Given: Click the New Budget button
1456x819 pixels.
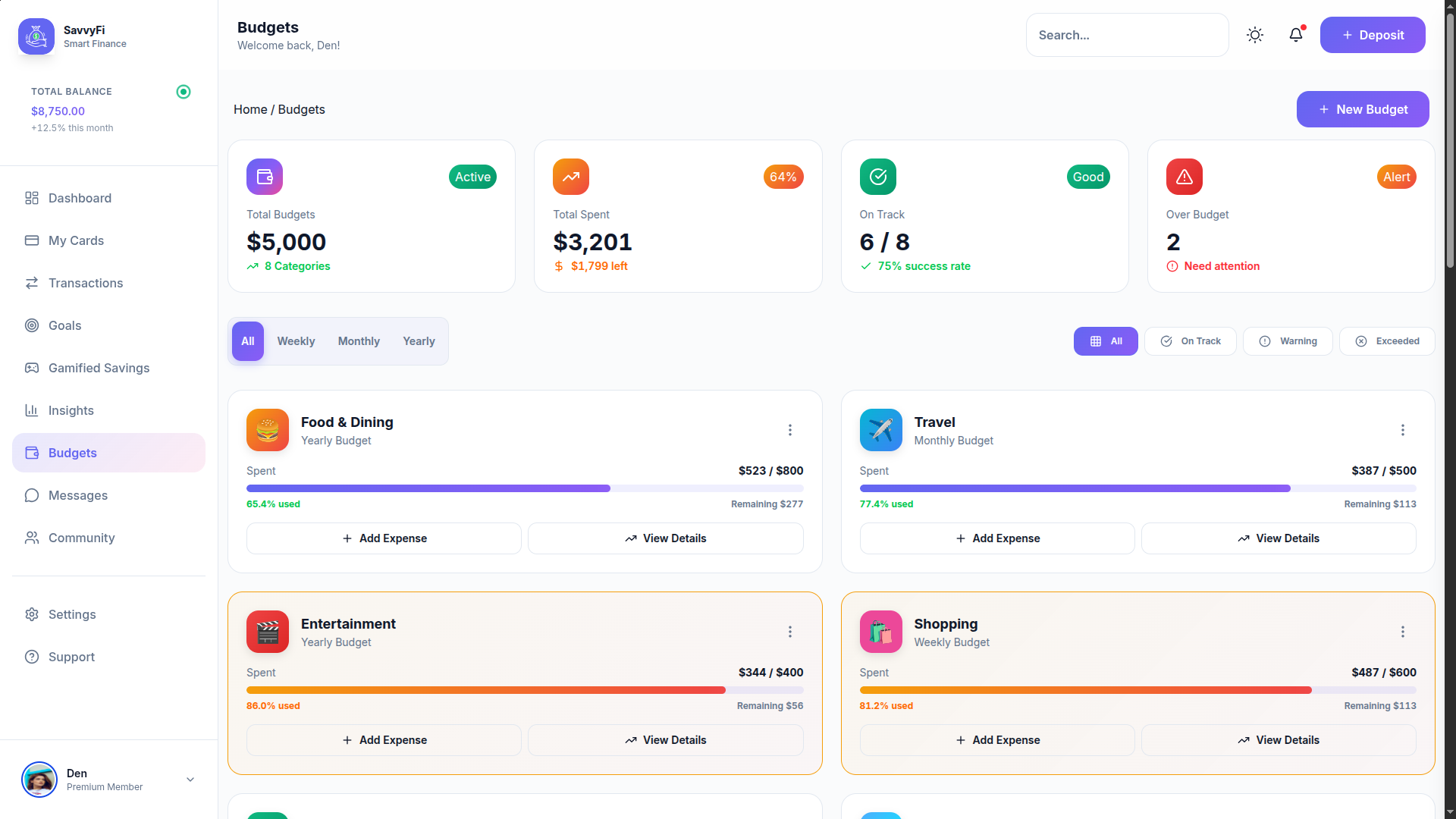Looking at the screenshot, I should coord(1363,109).
